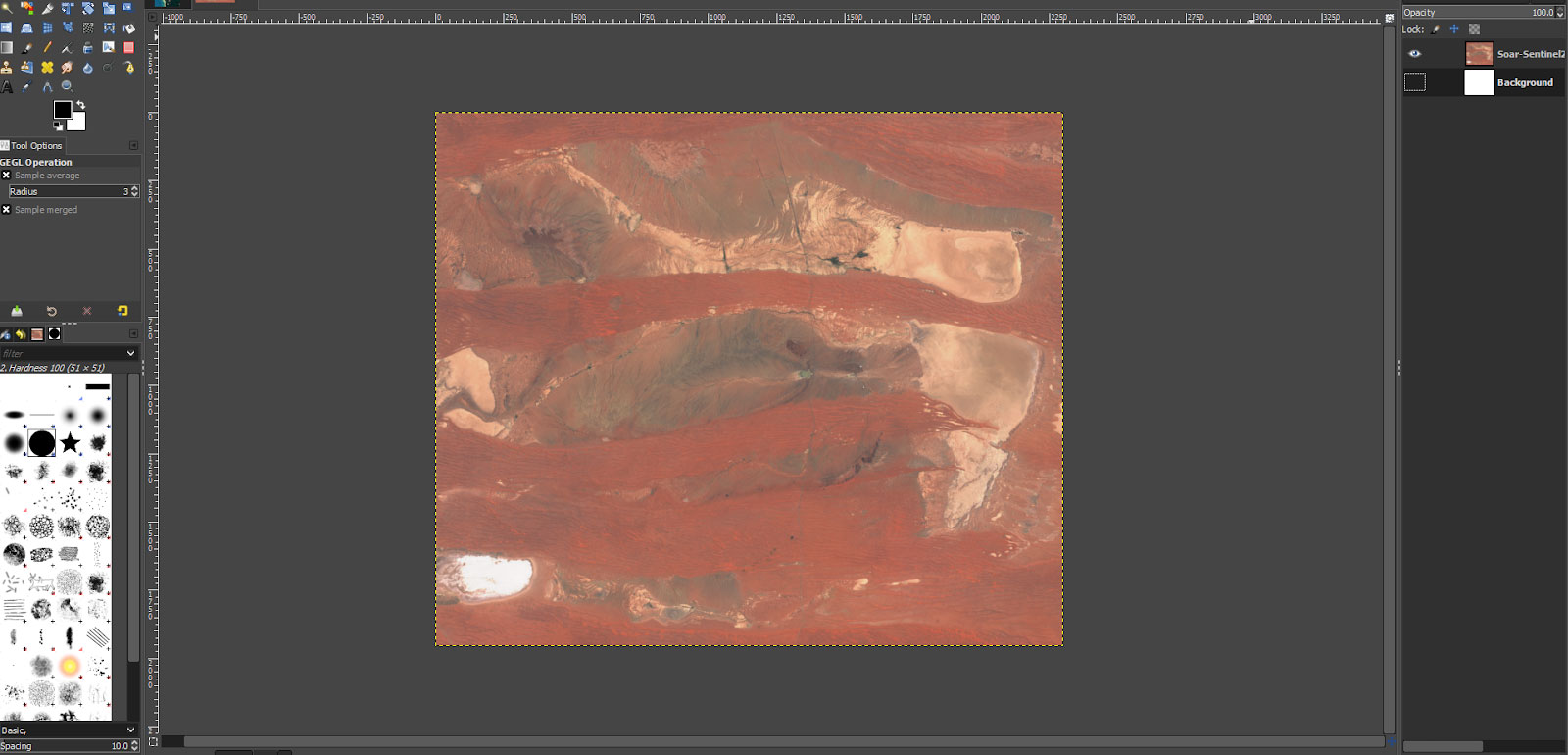
Task: Choose the Scale tool in the toolbox
Action: pyautogui.click(x=108, y=8)
